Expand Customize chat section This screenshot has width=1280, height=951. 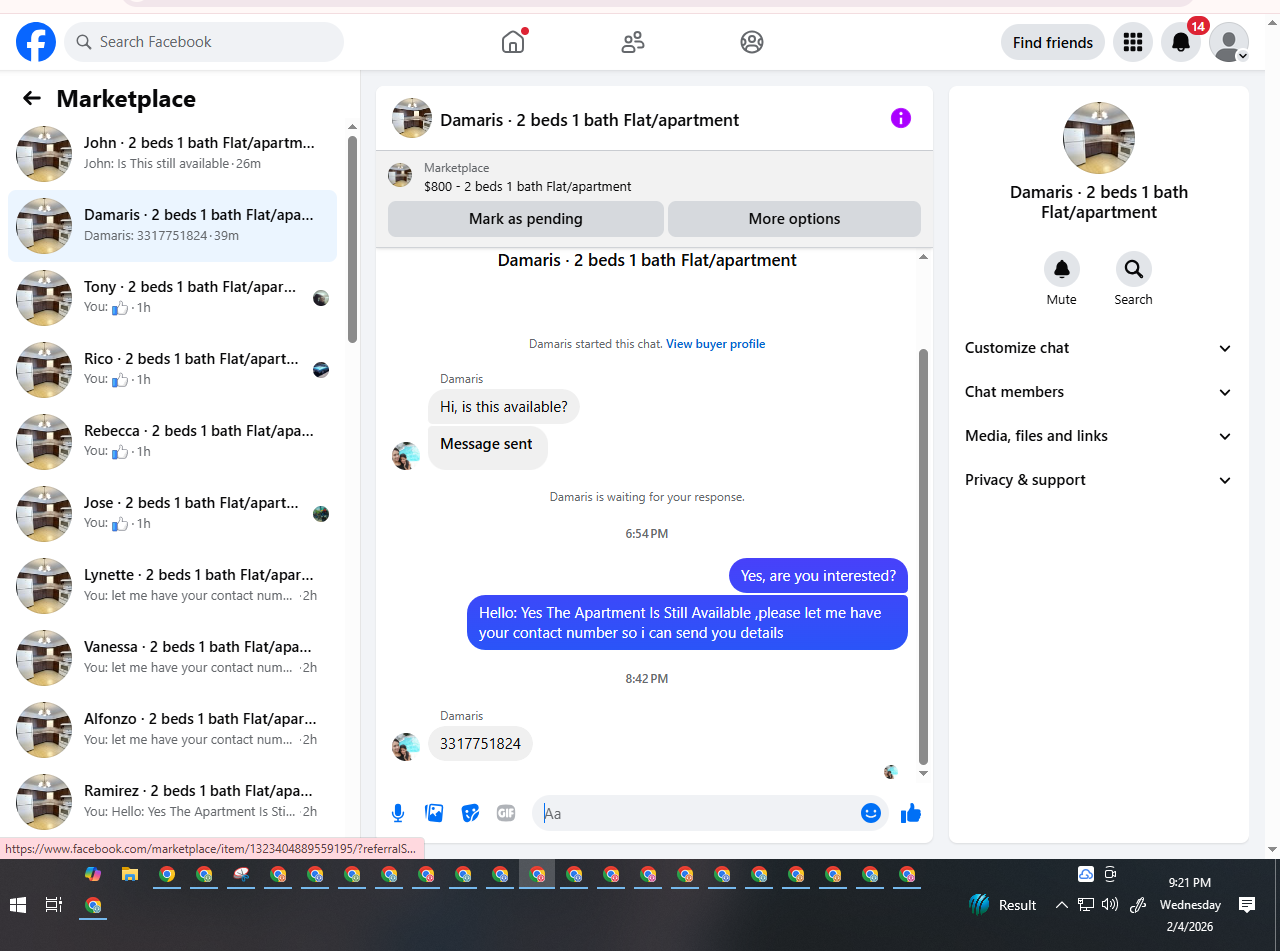pyautogui.click(x=1098, y=348)
